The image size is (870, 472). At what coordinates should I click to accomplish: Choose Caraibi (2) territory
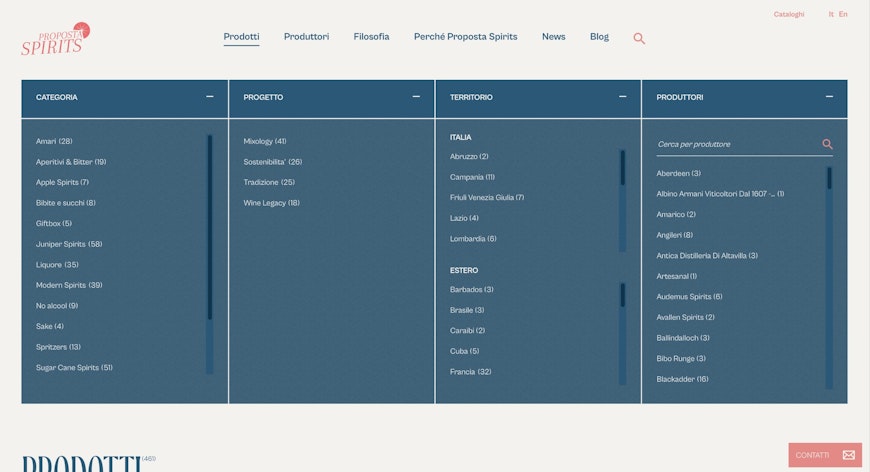tap(467, 331)
